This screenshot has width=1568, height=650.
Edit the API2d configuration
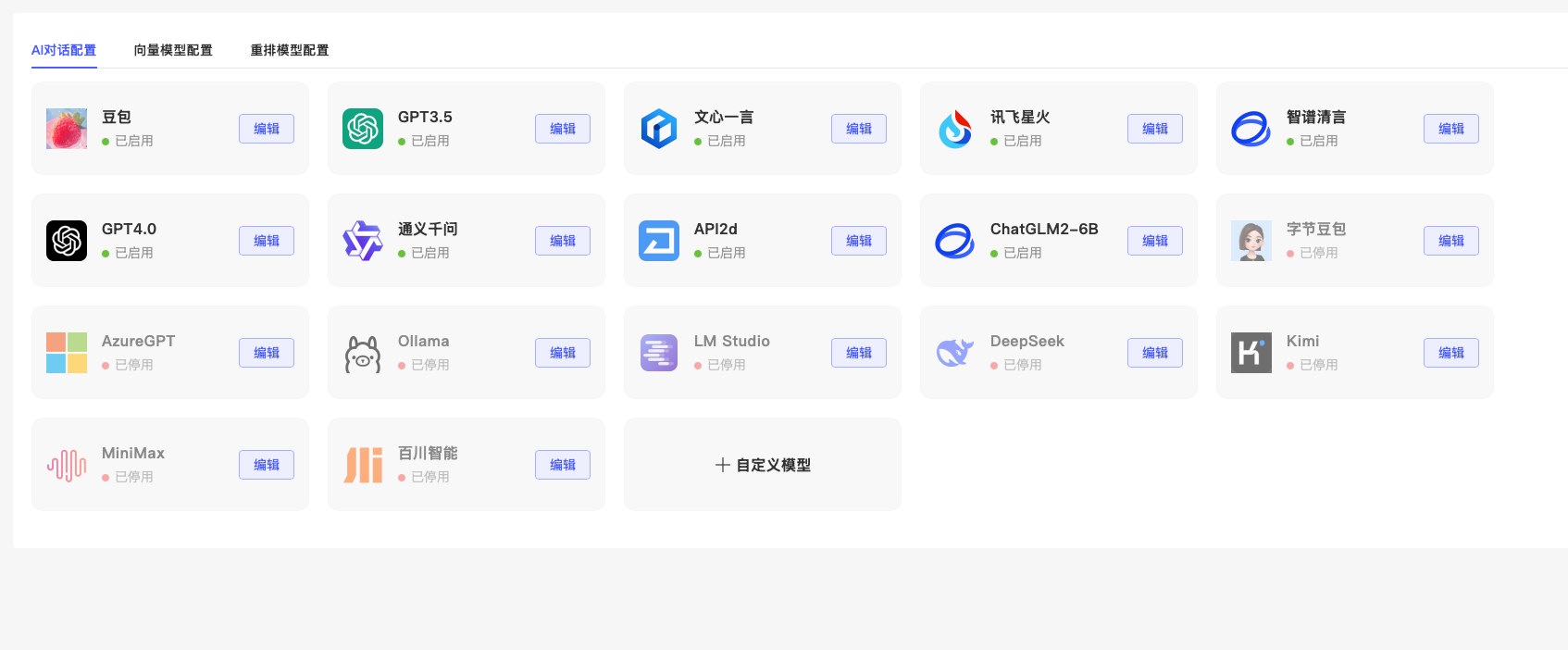click(x=859, y=241)
